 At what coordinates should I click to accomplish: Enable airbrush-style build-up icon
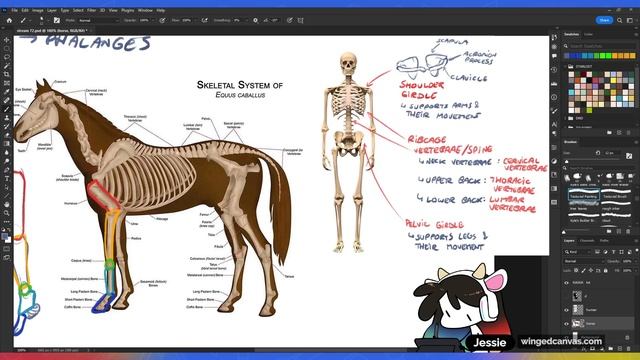(204, 20)
